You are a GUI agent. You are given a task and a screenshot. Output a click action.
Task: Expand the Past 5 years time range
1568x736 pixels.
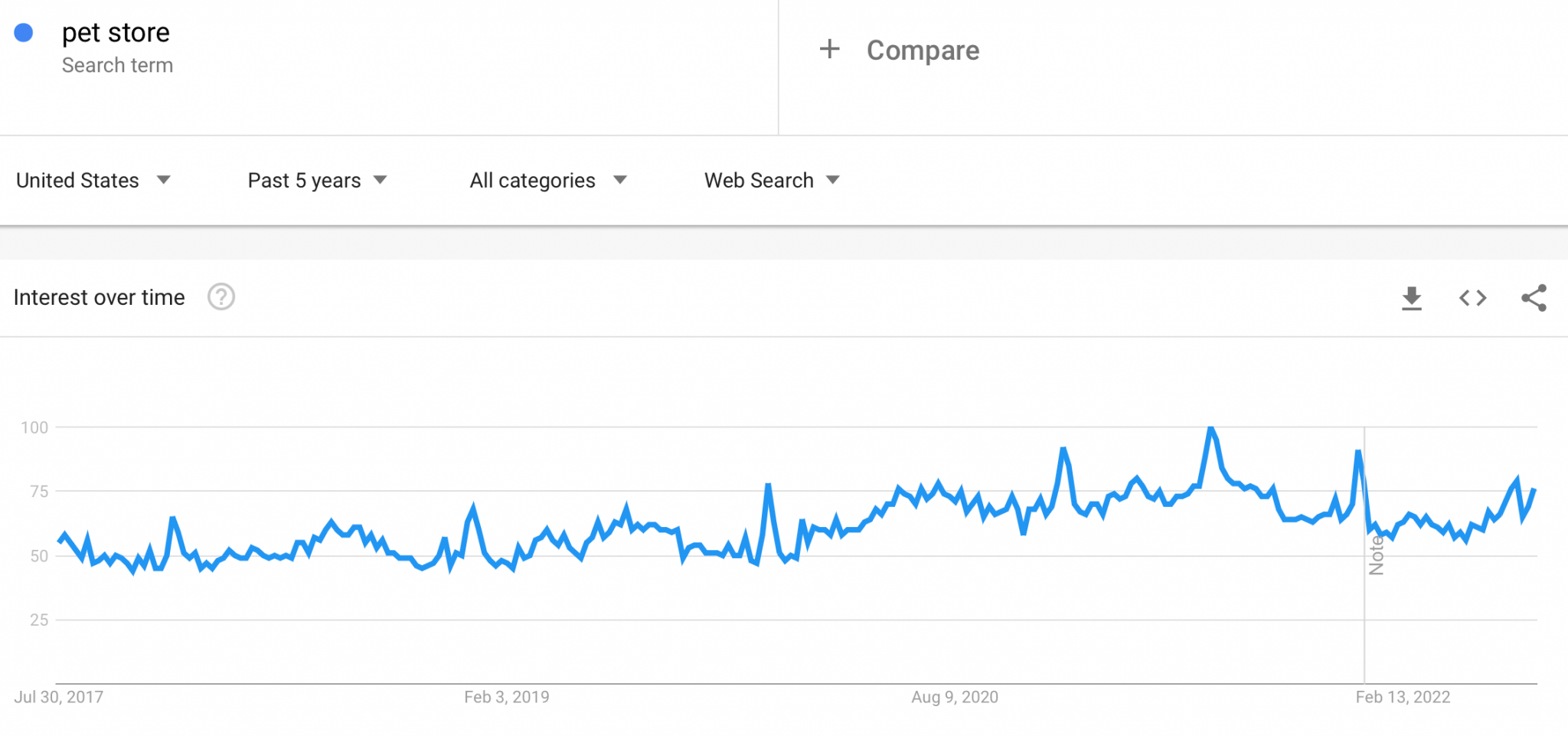(317, 181)
